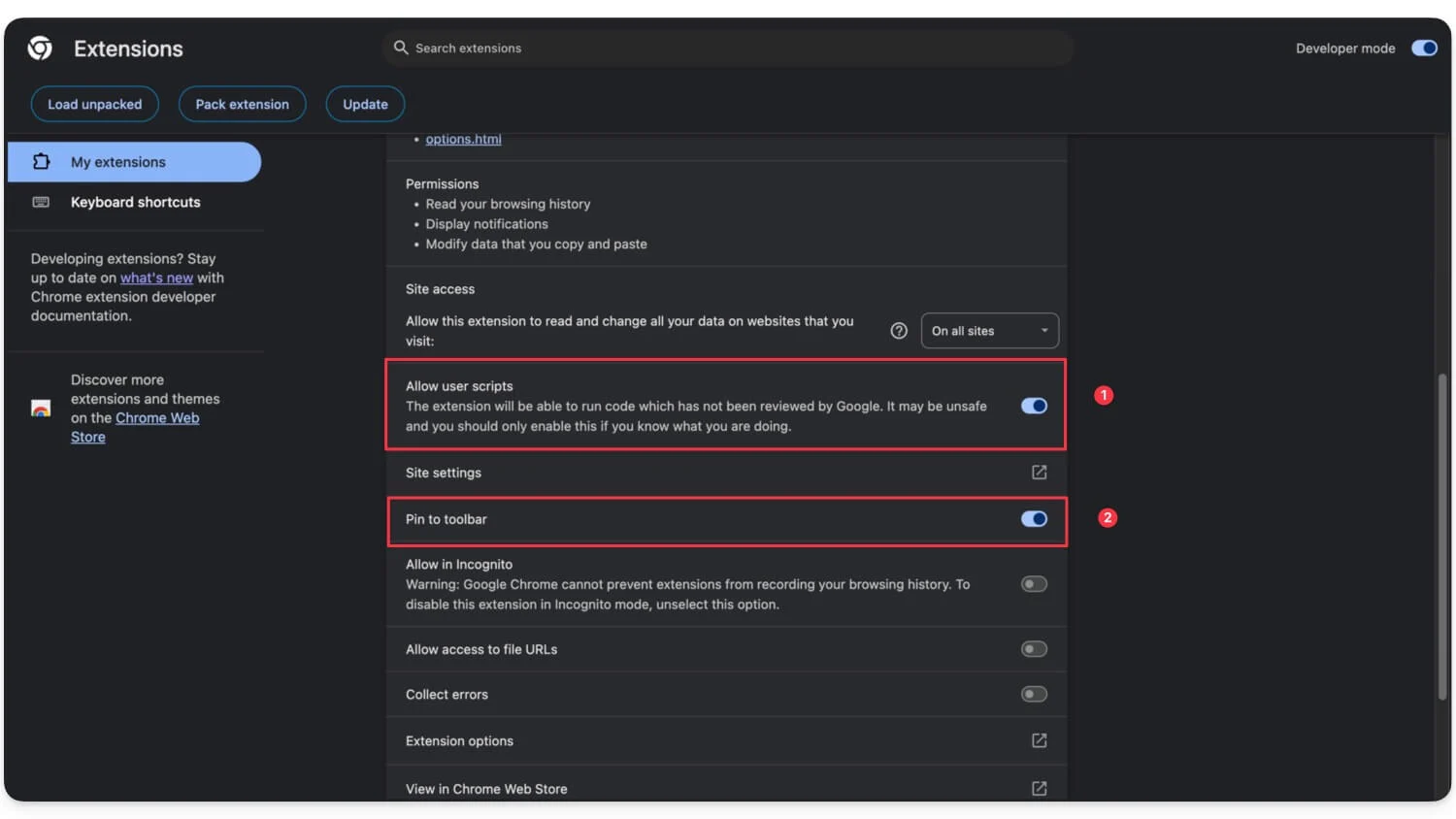Select My extensions in the sidebar
Viewport: 1456px width, 819px height.
(x=117, y=161)
